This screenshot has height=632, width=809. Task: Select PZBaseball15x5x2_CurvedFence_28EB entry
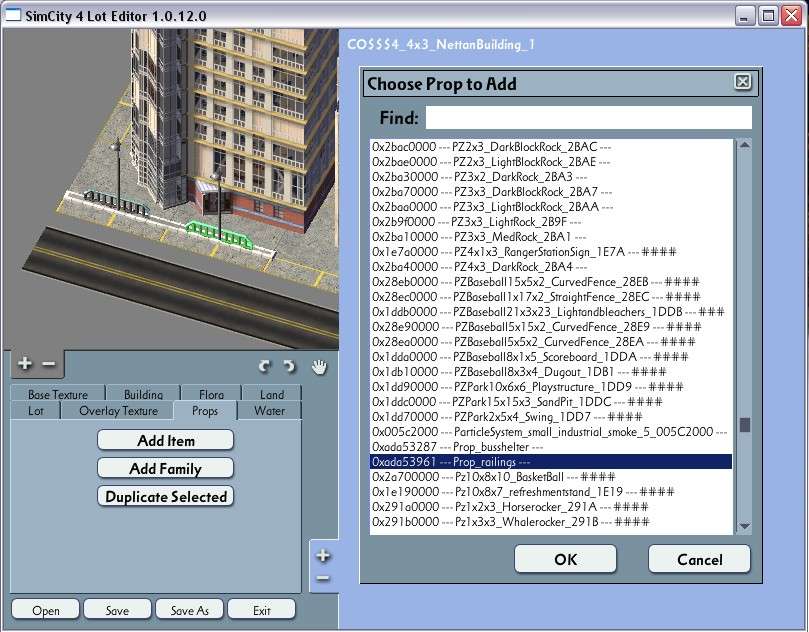pos(551,281)
